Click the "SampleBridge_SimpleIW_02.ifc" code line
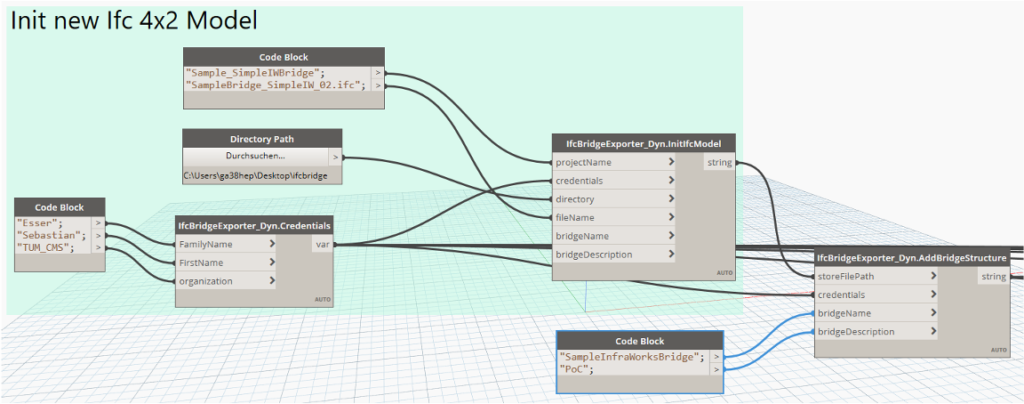The image size is (1024, 404). (x=276, y=85)
